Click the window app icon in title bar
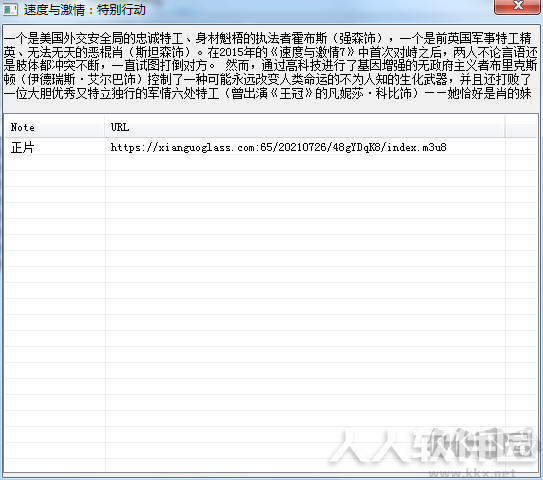The image size is (543, 480). click(10, 9)
